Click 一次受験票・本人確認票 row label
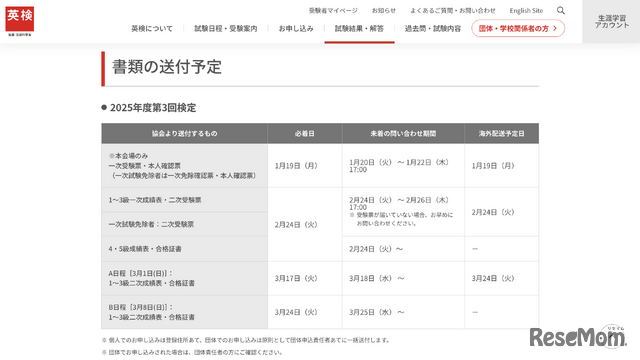Image resolution: width=640 pixels, height=360 pixels. click(x=144, y=166)
